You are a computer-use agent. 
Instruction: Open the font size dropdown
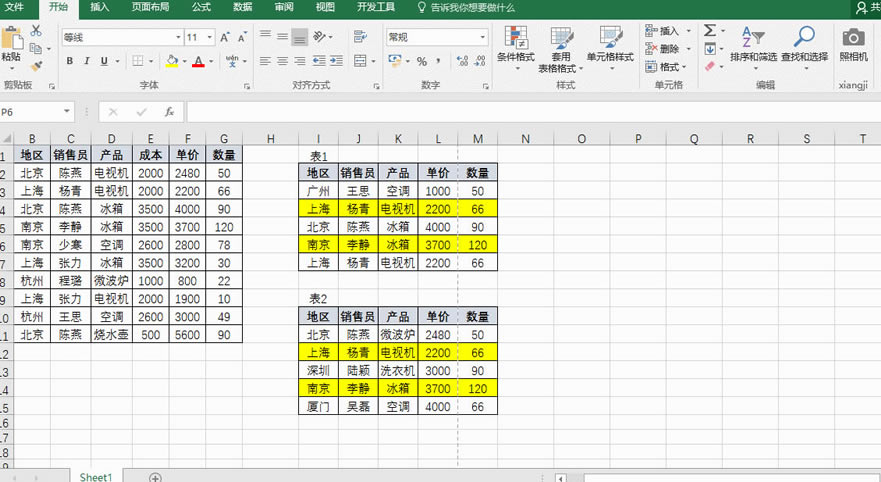pyautogui.click(x=210, y=37)
